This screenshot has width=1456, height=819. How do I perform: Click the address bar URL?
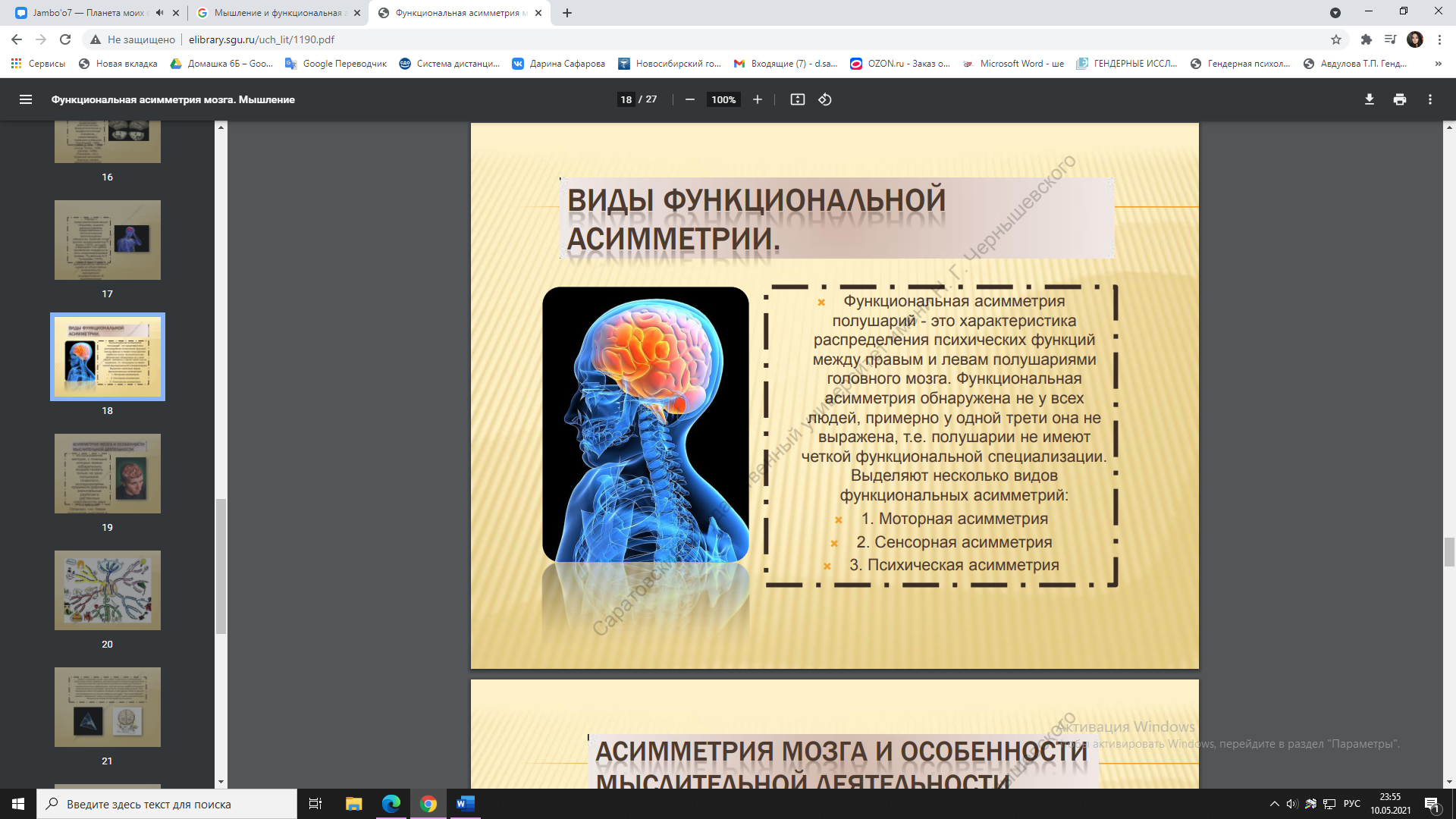click(x=262, y=39)
